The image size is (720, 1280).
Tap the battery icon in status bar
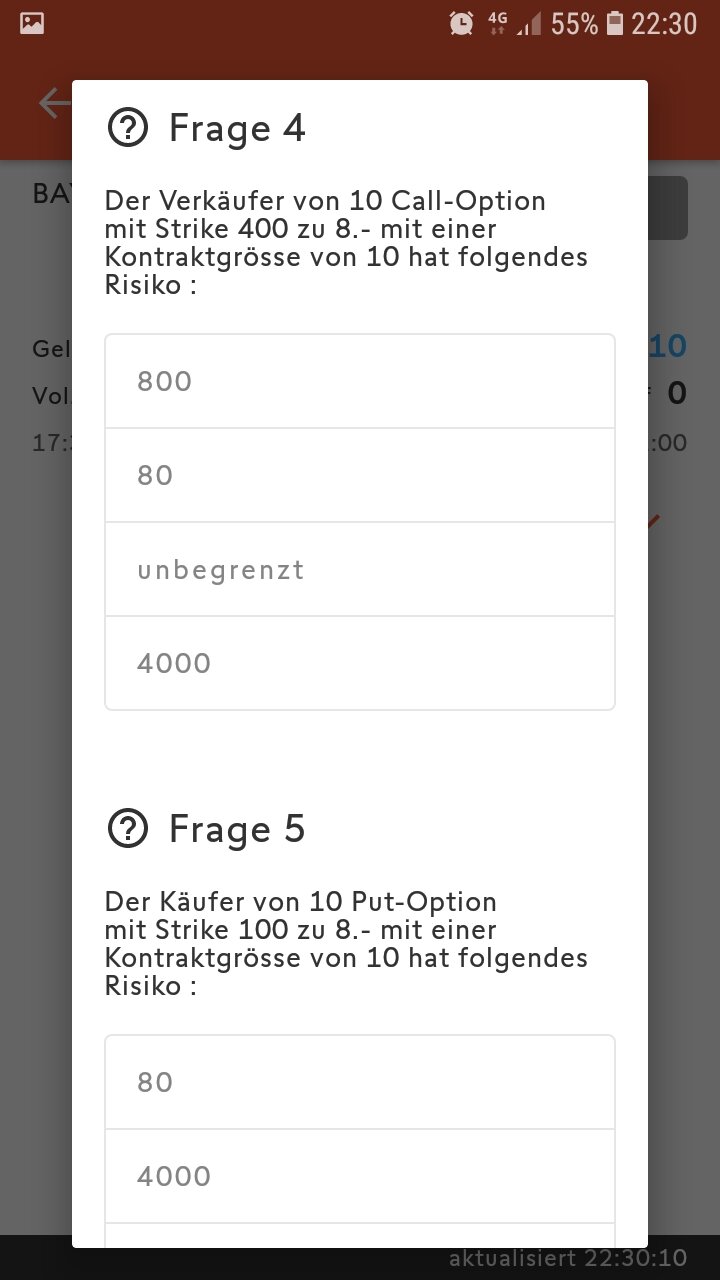(615, 23)
